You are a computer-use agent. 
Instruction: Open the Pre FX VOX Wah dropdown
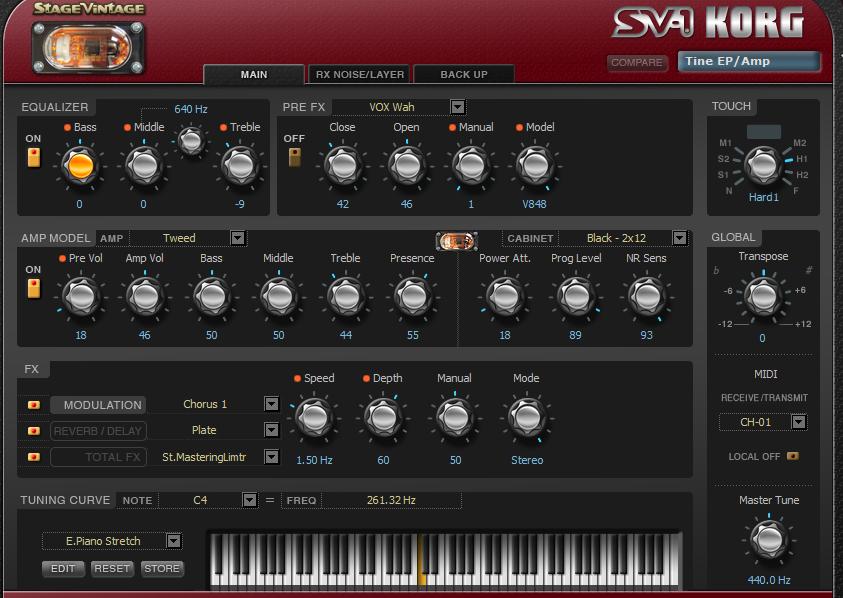(x=458, y=107)
